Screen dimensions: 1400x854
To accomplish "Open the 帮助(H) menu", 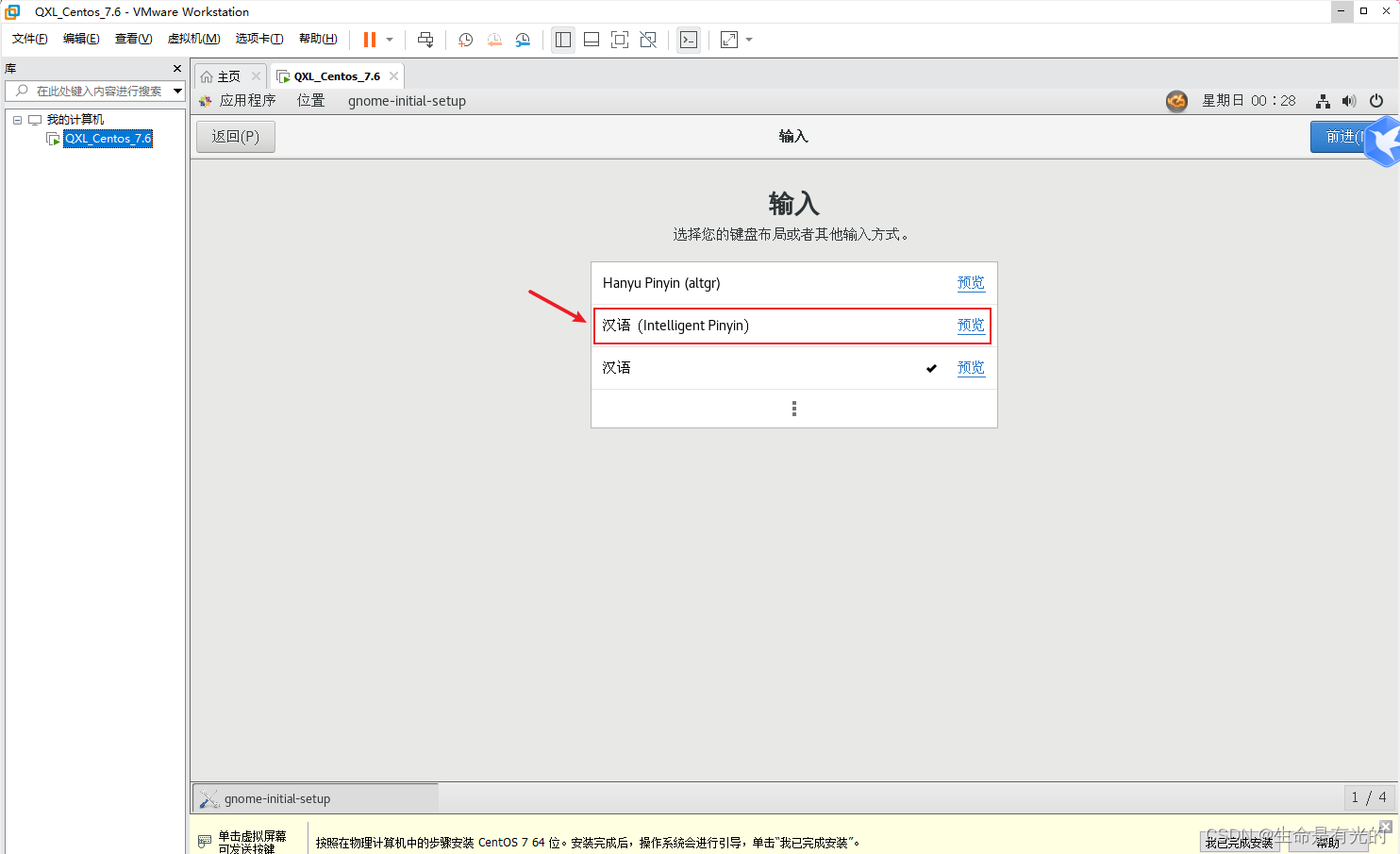I will pyautogui.click(x=318, y=39).
